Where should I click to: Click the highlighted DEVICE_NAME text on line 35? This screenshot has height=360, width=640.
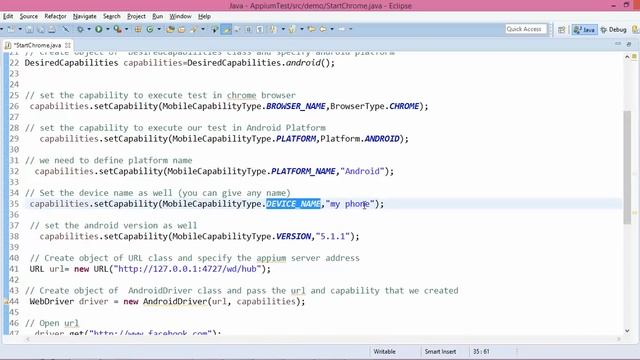(293, 204)
